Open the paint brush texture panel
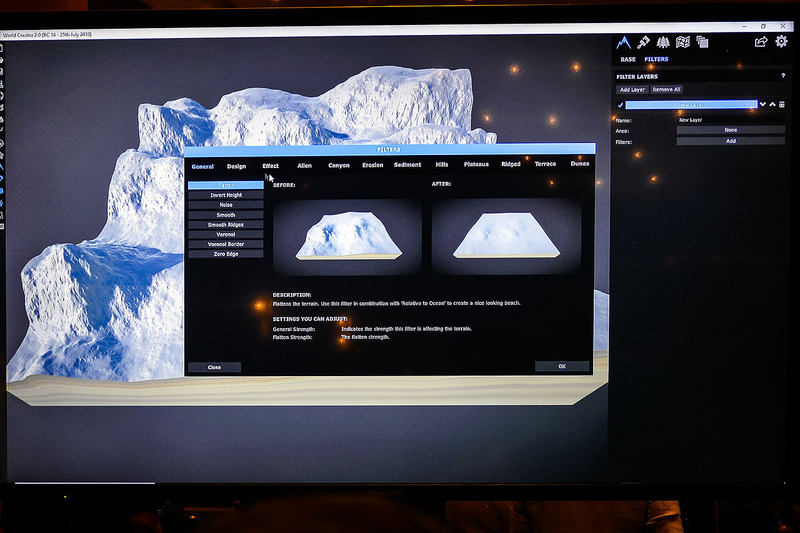Screen dimensions: 800x533 point(643,42)
